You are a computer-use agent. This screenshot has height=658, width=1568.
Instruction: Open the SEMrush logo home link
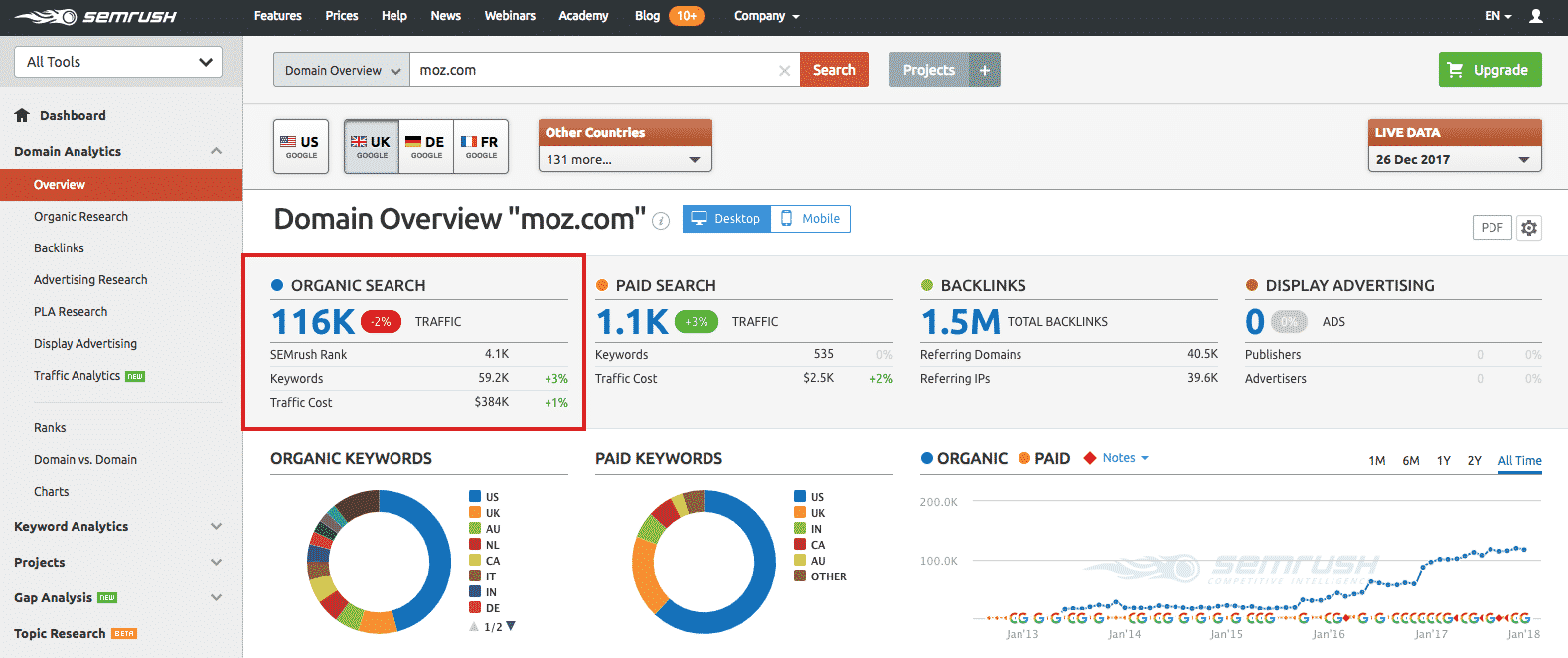click(x=95, y=16)
